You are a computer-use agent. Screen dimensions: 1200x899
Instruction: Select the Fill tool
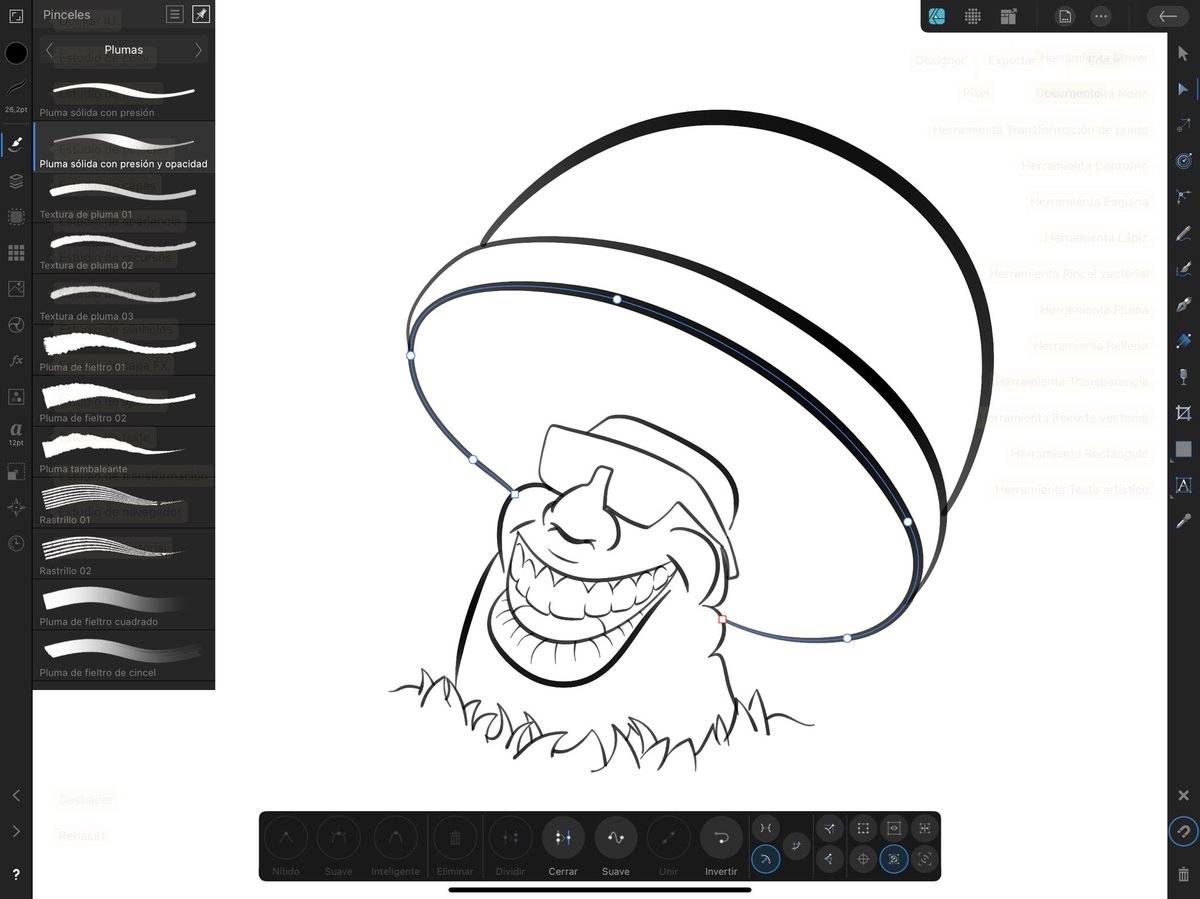pos(1184,341)
